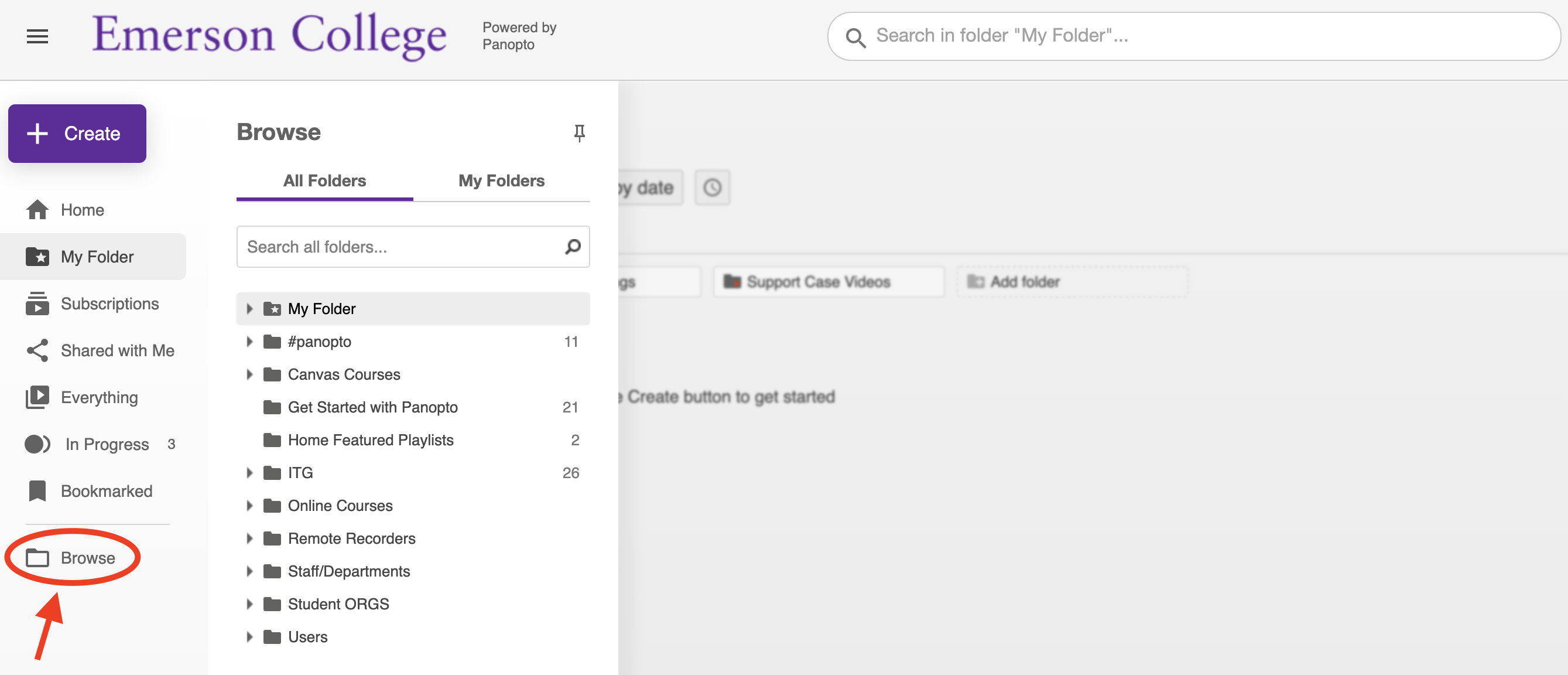
Task: Expand the Remote Recorders folder
Action: [249, 539]
